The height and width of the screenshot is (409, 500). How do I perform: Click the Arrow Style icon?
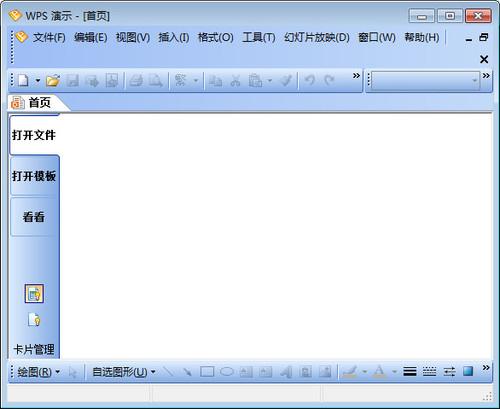449,372
